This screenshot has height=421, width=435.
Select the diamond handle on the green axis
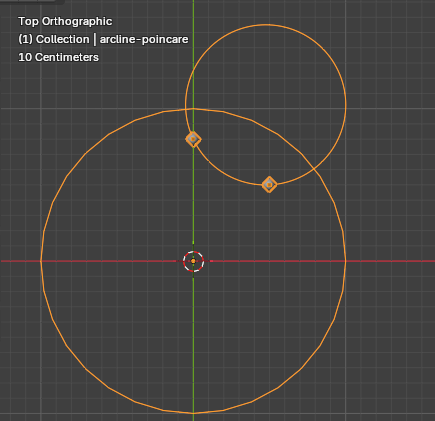[193, 139]
